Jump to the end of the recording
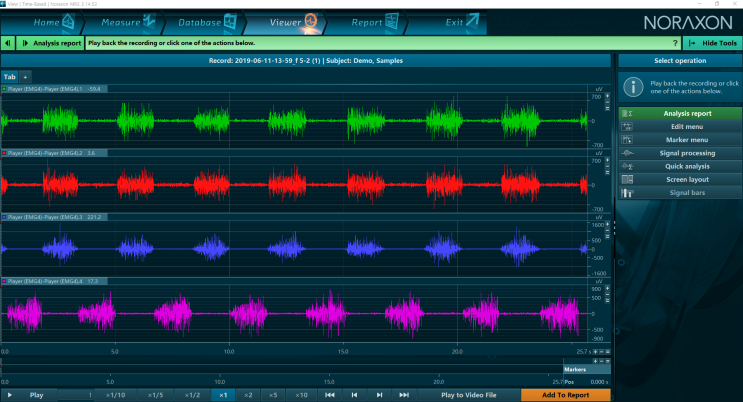 [404, 395]
